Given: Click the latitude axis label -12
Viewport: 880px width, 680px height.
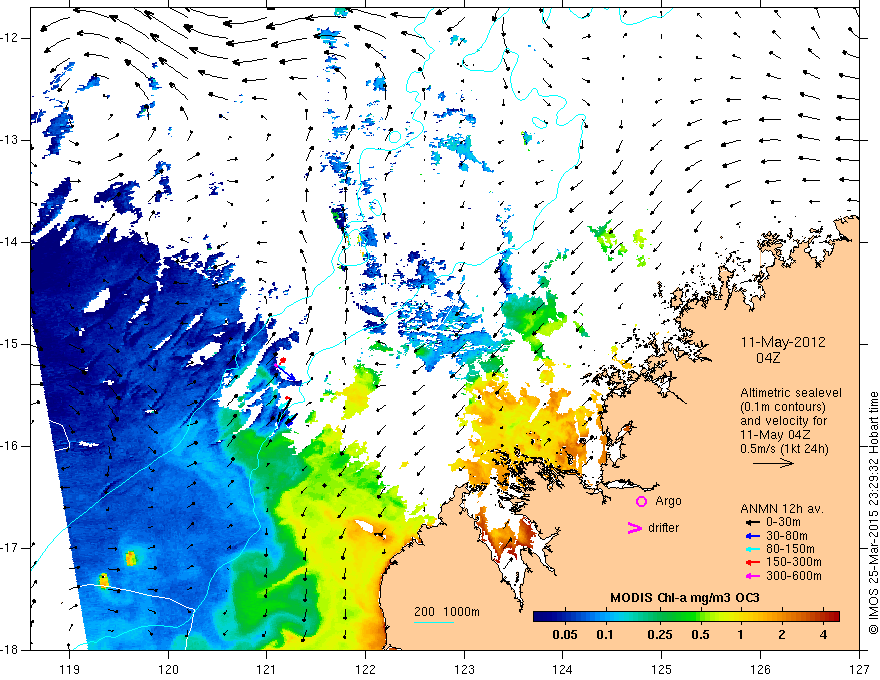Looking at the screenshot, I should 10,38.
